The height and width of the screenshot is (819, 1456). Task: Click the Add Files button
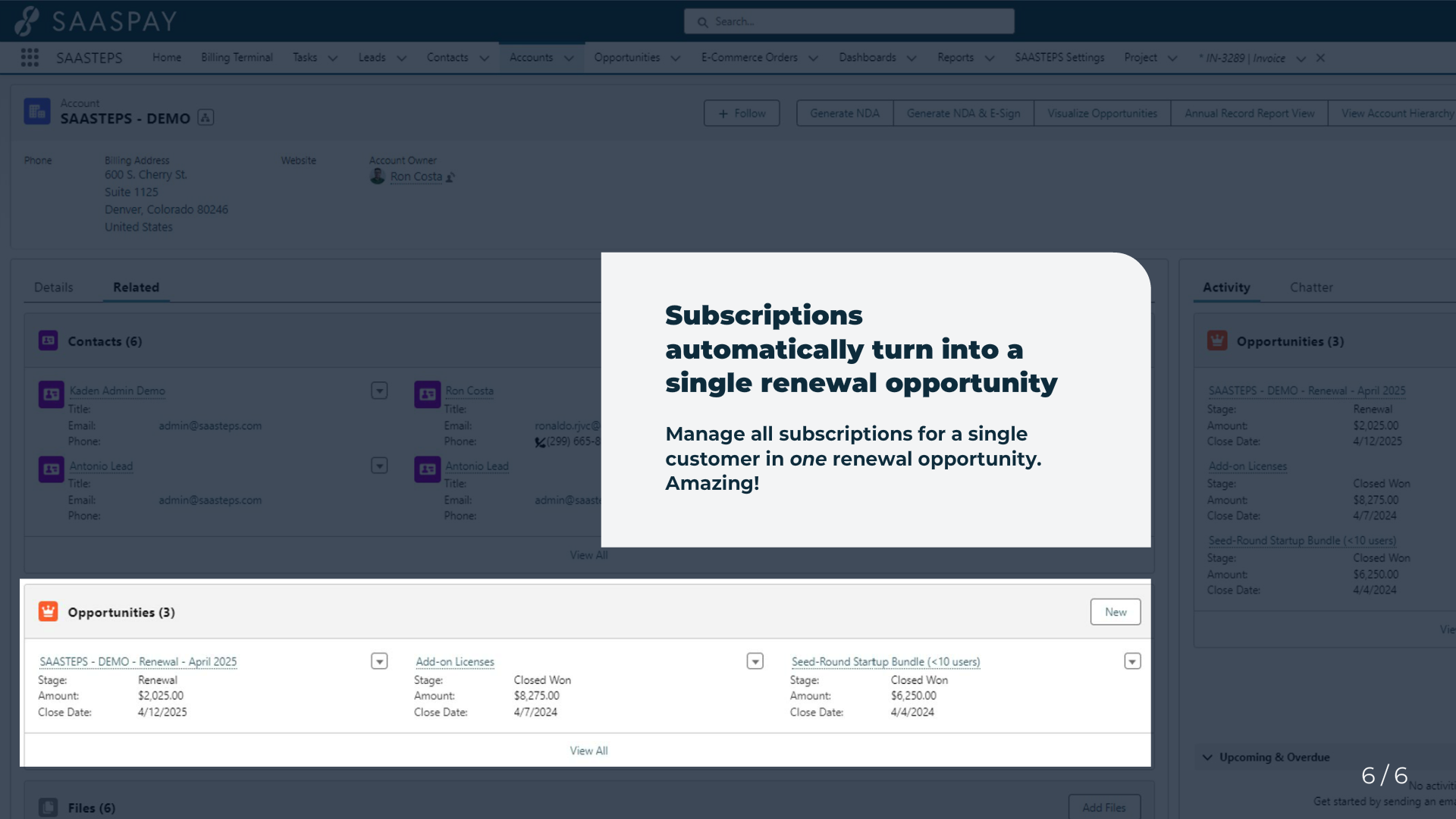click(x=1104, y=808)
